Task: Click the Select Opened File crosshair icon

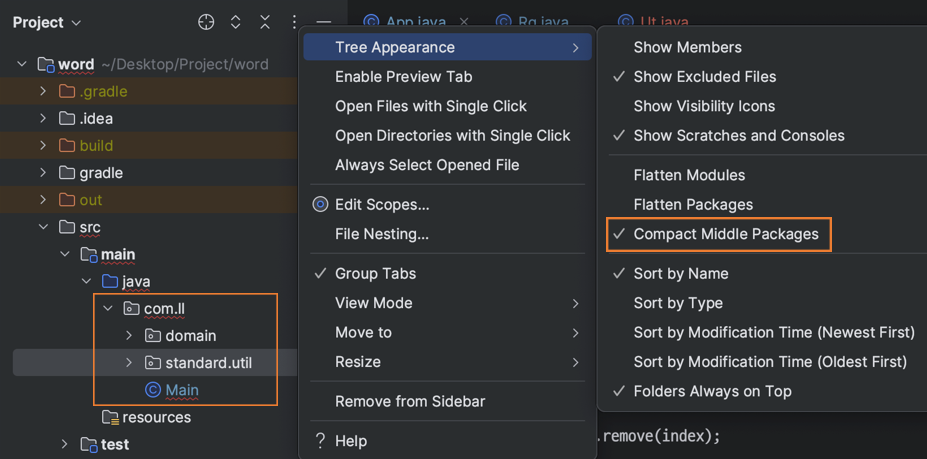Action: [x=206, y=22]
